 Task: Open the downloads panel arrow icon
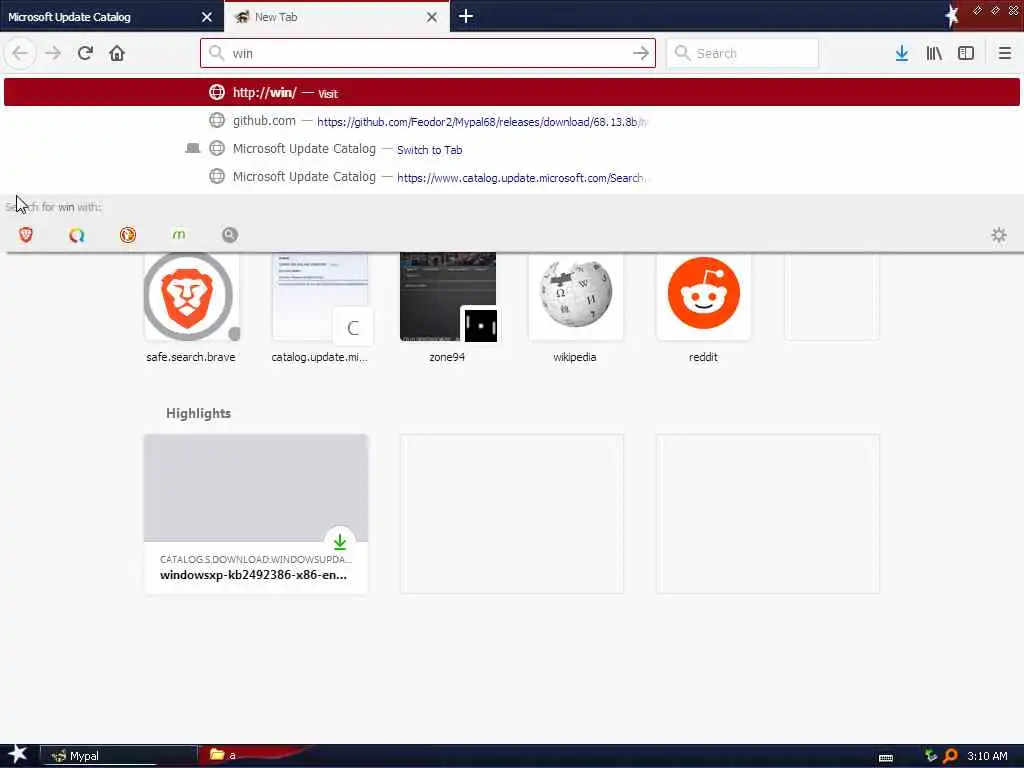tap(902, 53)
